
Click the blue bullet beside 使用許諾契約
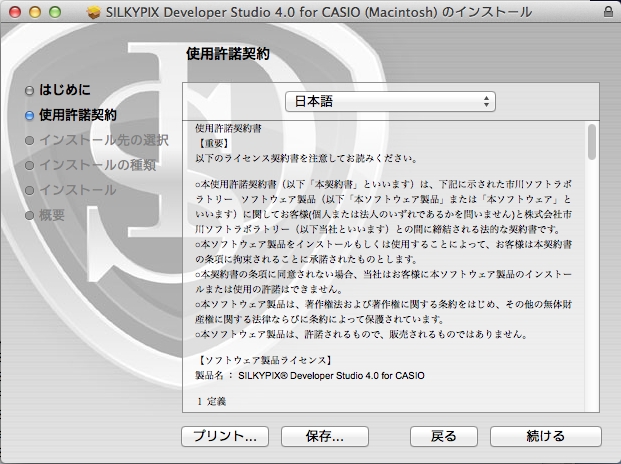pyautogui.click(x=29, y=115)
